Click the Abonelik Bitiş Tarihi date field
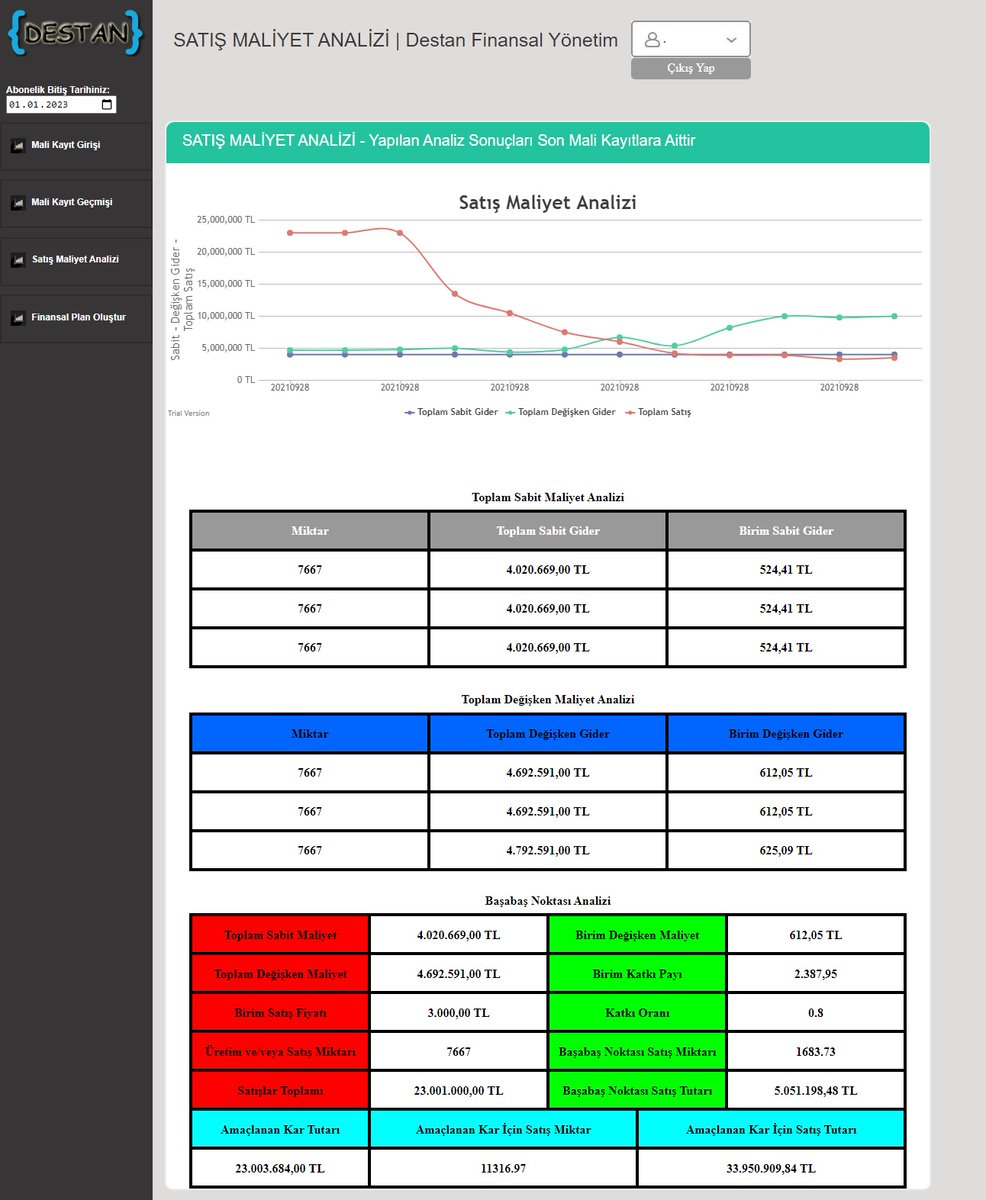 (61, 104)
